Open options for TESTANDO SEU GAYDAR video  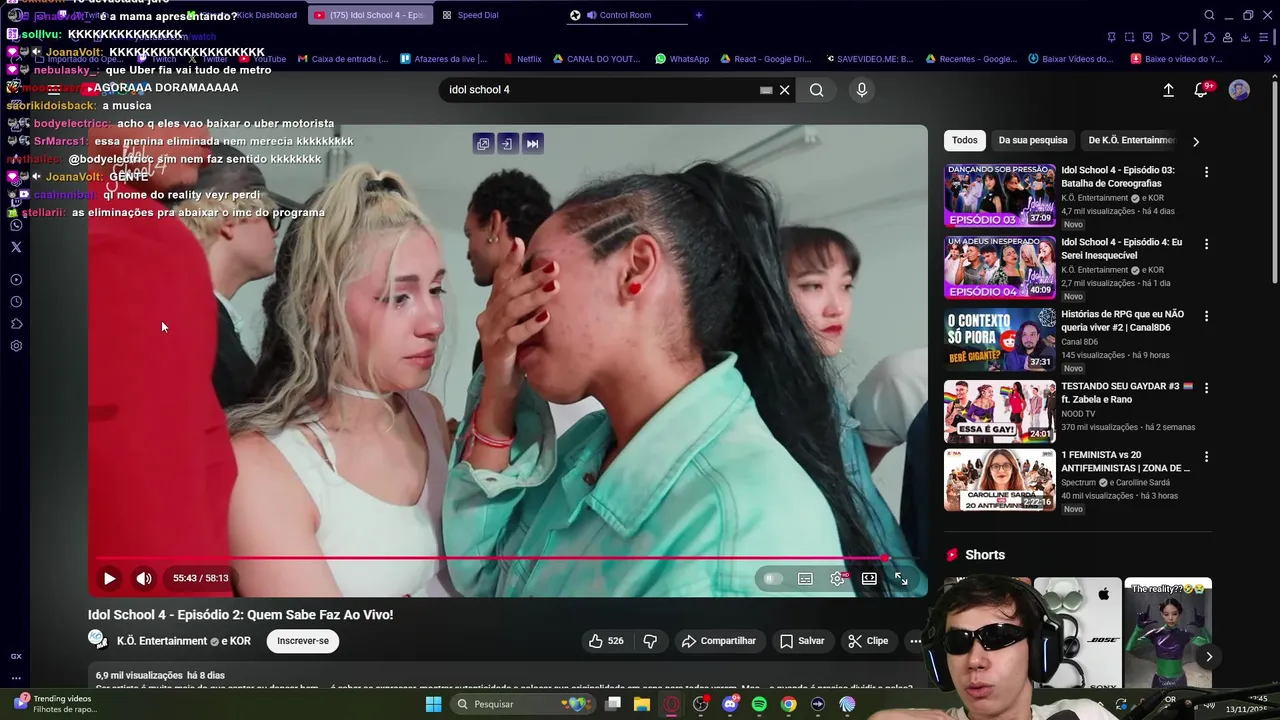click(1206, 388)
